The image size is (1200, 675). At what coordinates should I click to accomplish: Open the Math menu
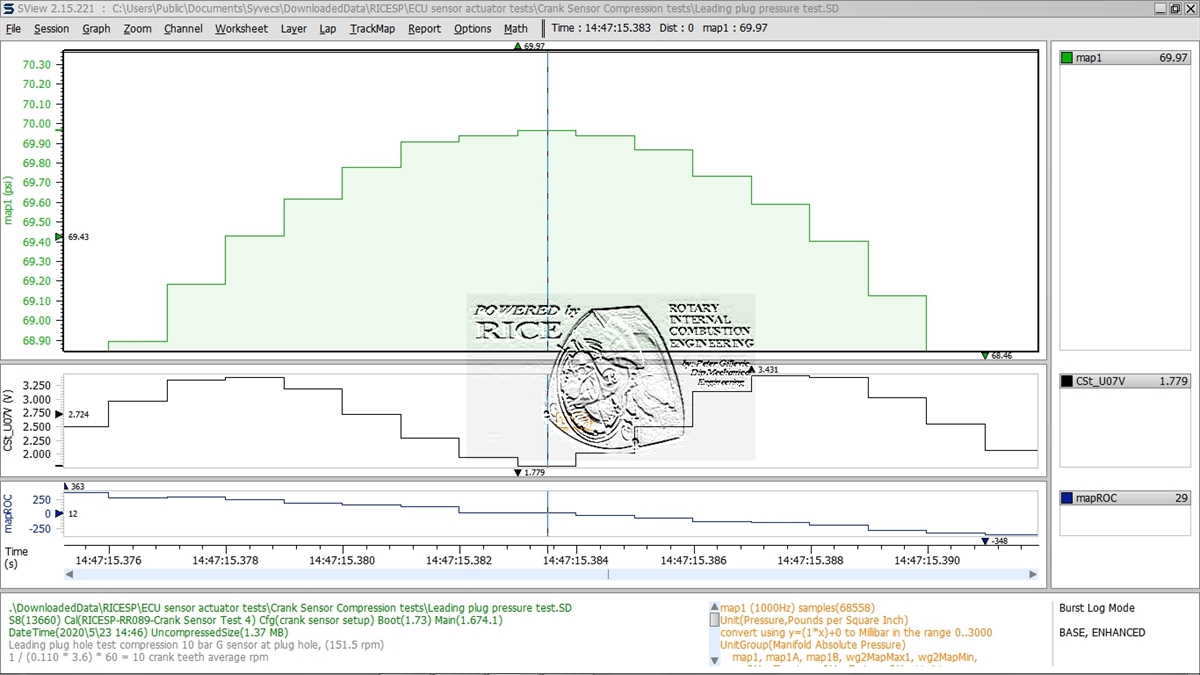(515, 29)
